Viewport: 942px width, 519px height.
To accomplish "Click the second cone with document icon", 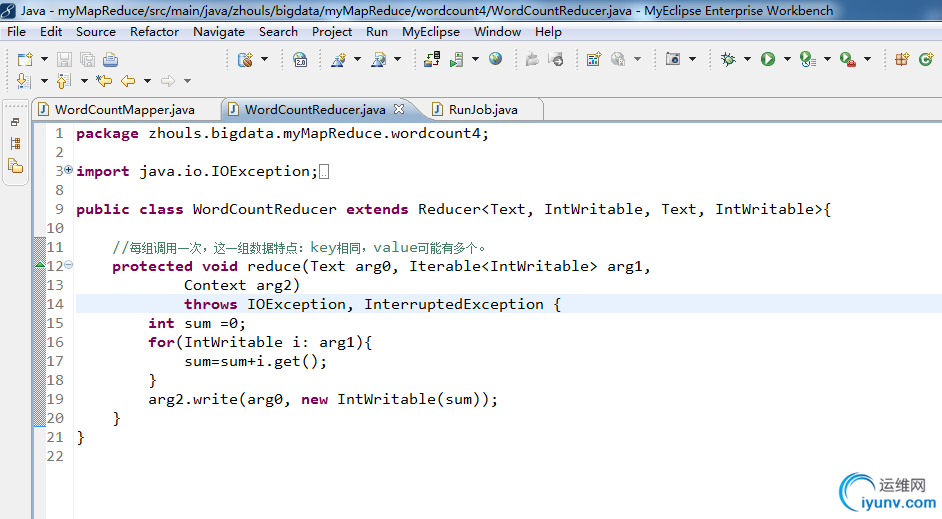I will point(379,59).
